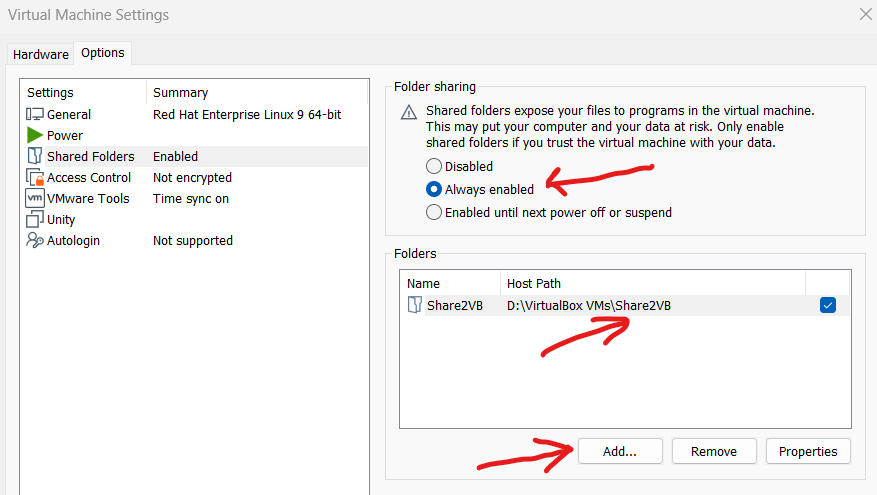Open shared folder Properties

[x=808, y=451]
